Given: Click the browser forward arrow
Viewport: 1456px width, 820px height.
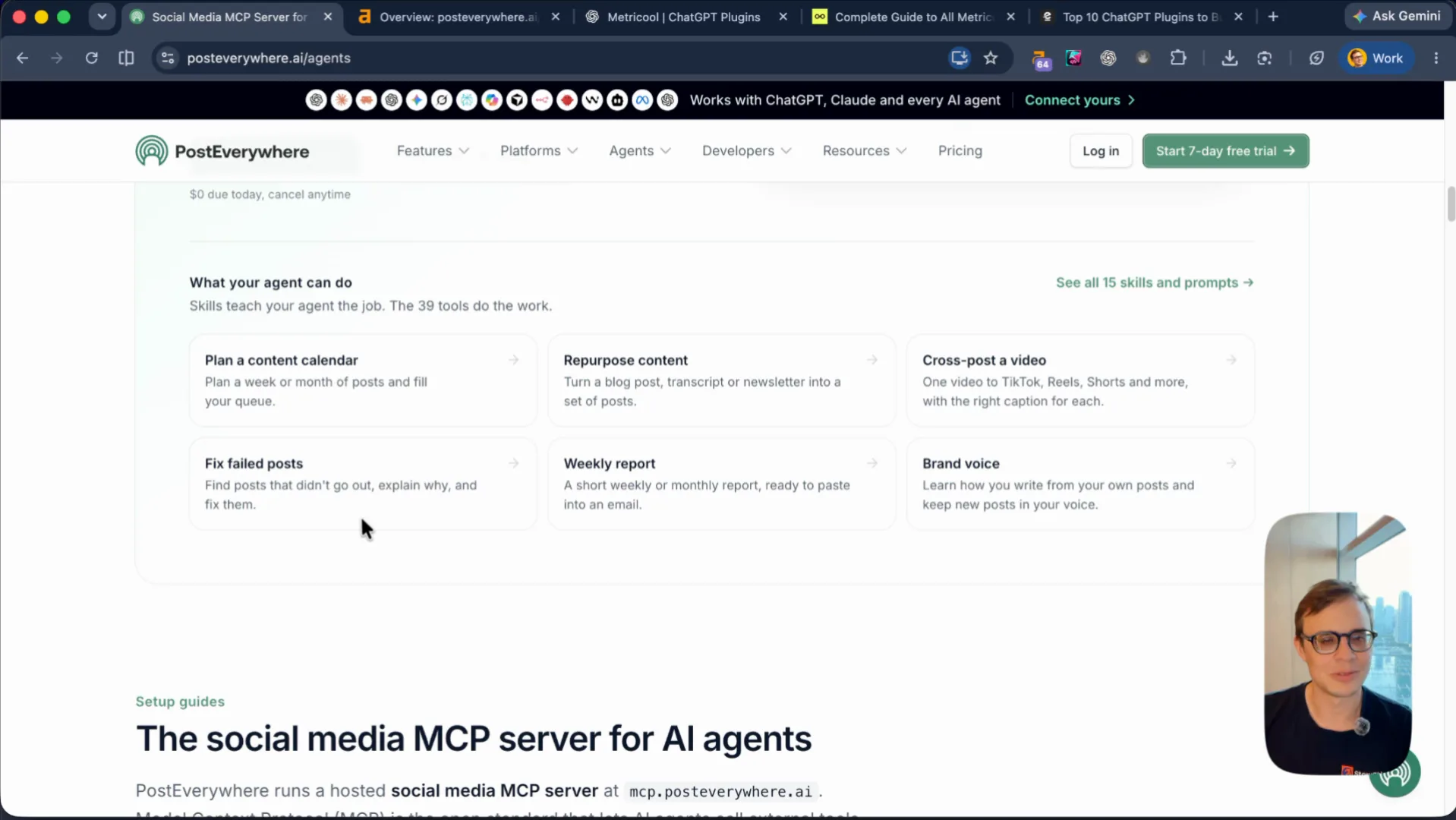Looking at the screenshot, I should (57, 58).
